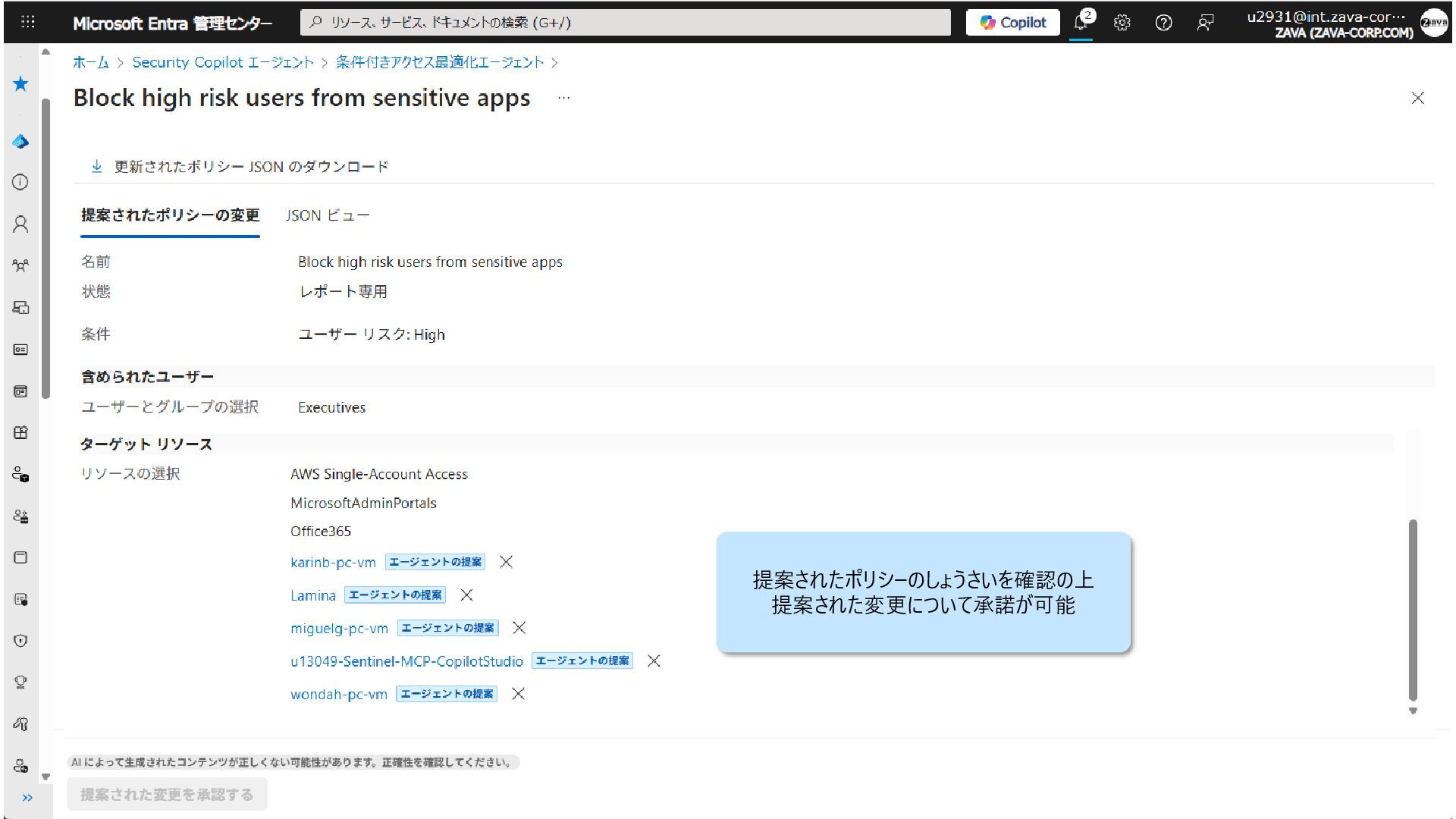Remove the karinb-pc-vm agent suggestion

[506, 562]
